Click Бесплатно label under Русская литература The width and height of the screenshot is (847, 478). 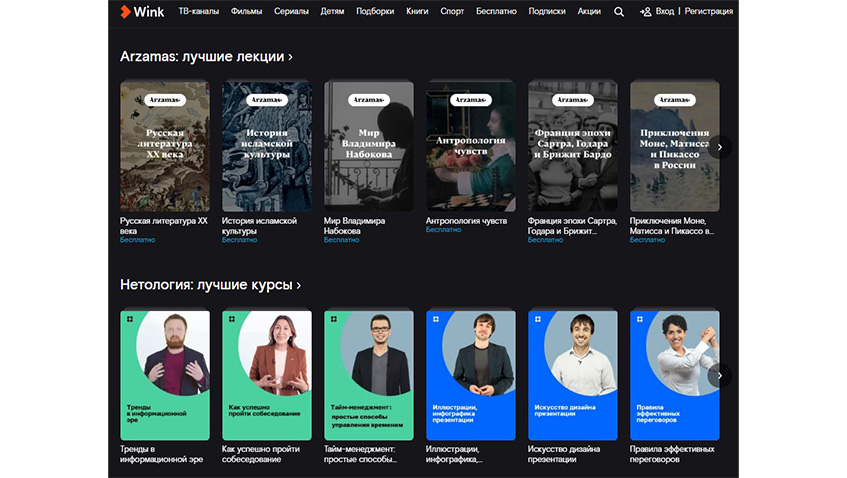tap(138, 240)
